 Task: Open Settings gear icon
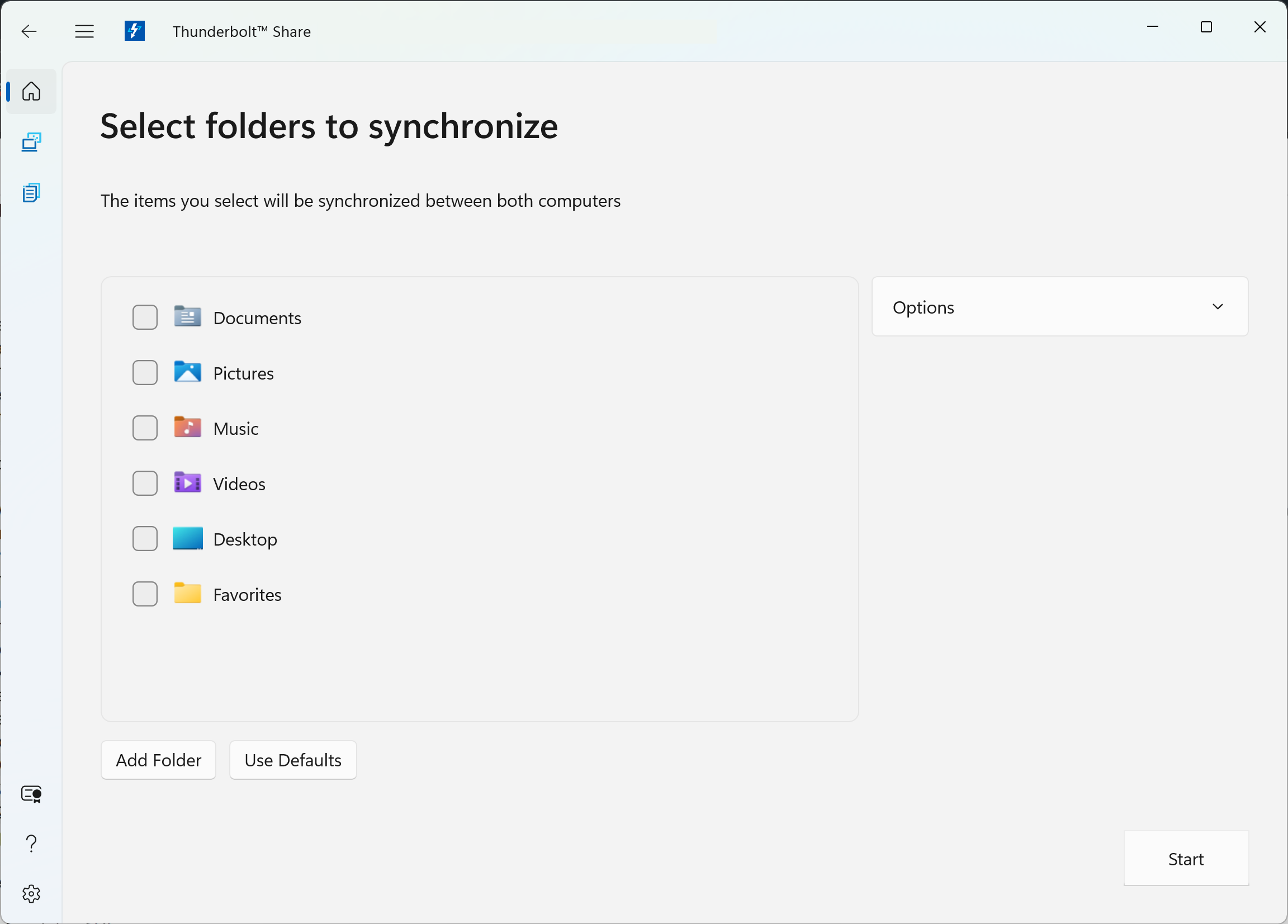(31, 894)
